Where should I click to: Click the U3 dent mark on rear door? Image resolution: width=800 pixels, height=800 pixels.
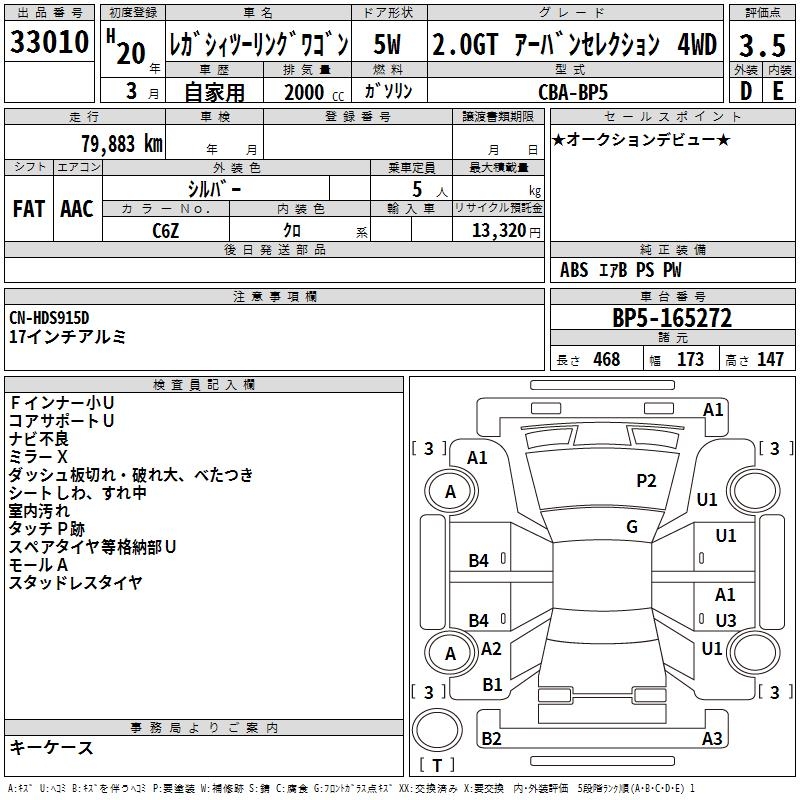point(726,620)
